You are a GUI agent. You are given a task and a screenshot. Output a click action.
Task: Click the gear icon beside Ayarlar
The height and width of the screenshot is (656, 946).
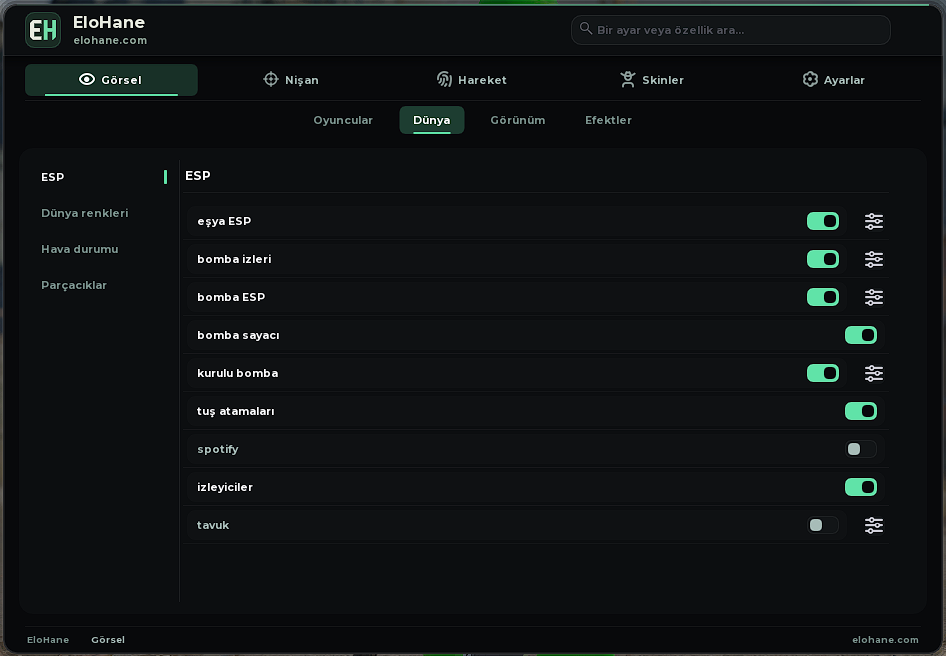click(810, 79)
